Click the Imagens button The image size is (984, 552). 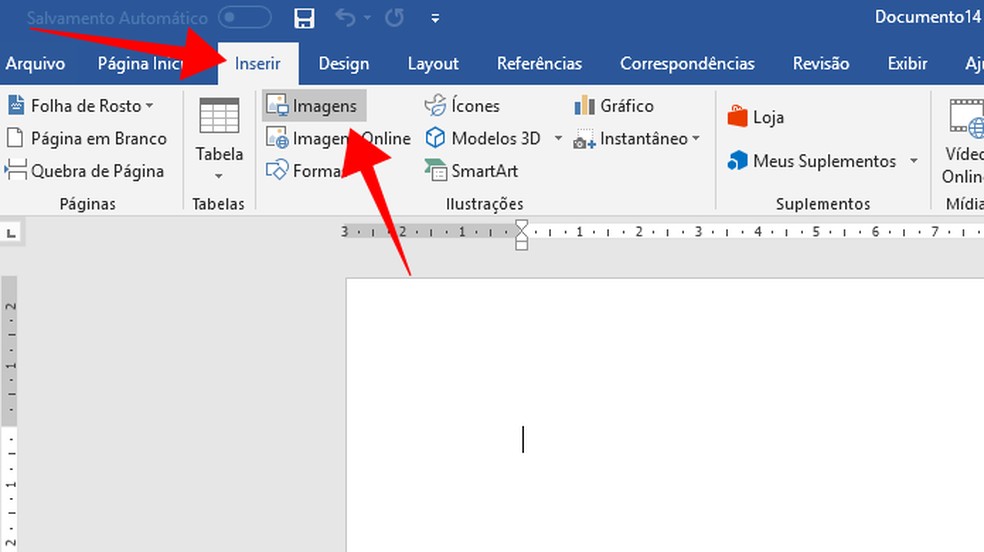pos(314,106)
